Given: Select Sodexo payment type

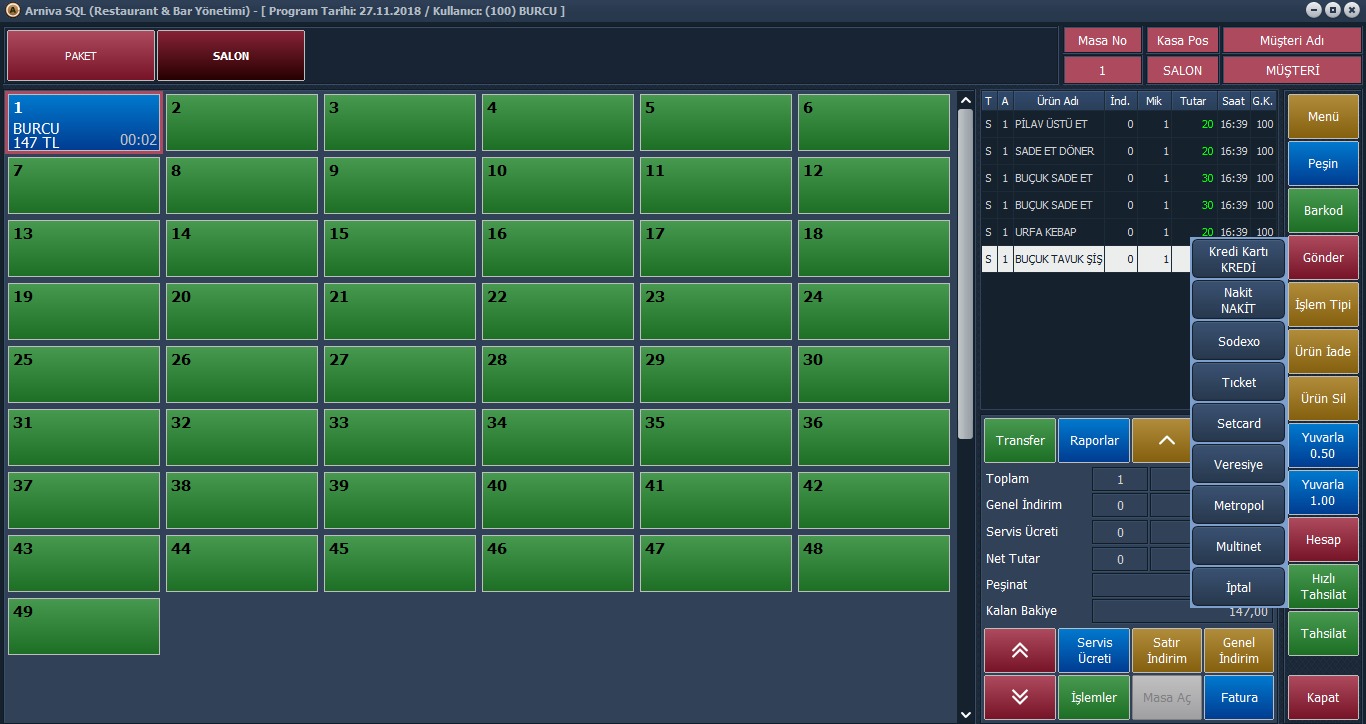Looking at the screenshot, I should [1238, 342].
